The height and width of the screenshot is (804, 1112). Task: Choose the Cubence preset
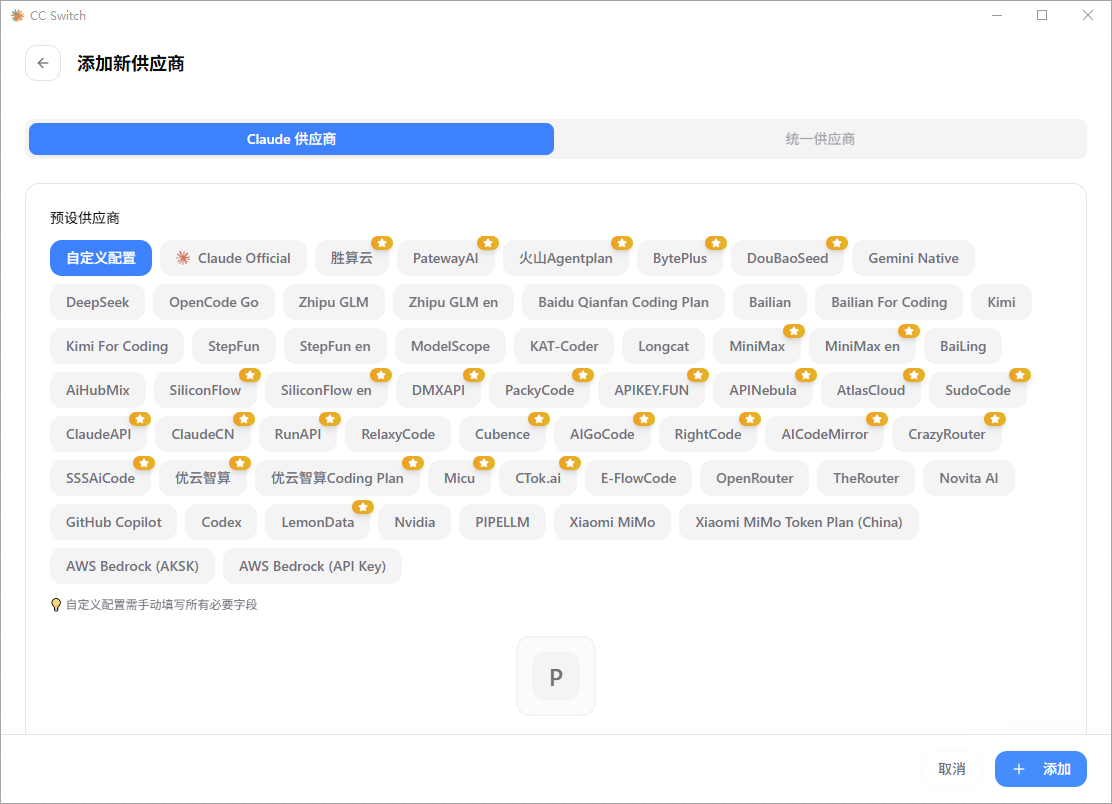point(502,434)
